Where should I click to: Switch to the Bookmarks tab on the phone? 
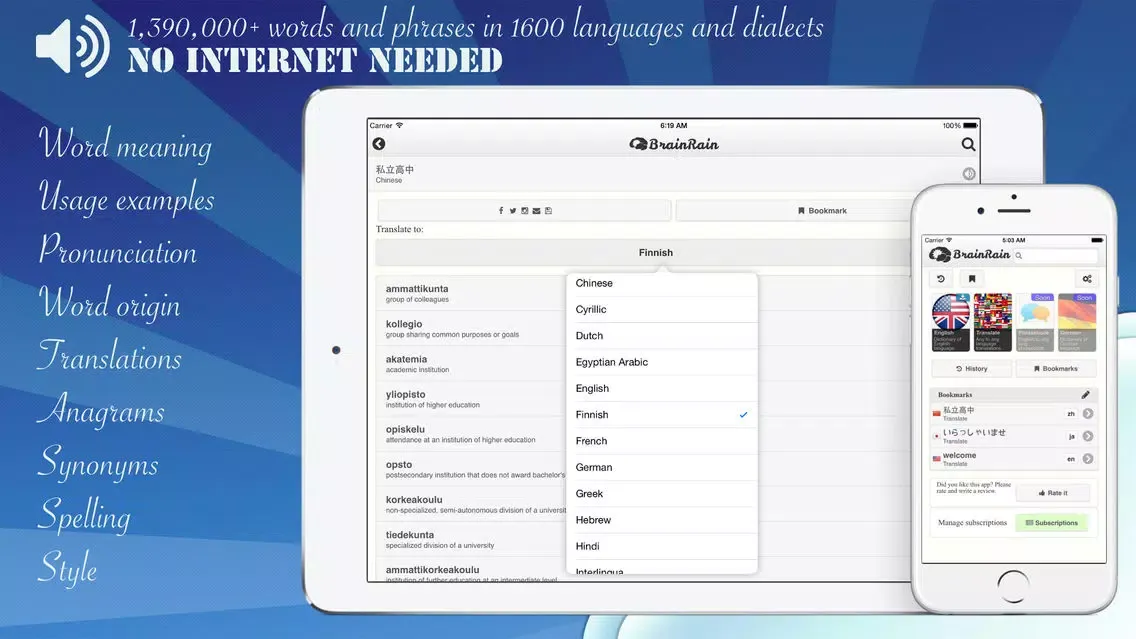[x=1056, y=369]
